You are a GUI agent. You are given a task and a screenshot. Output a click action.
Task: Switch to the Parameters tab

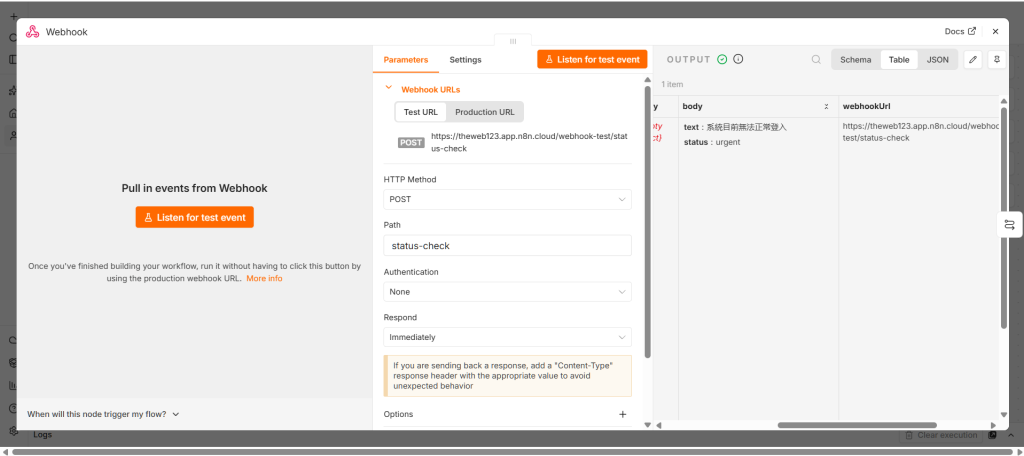click(406, 59)
